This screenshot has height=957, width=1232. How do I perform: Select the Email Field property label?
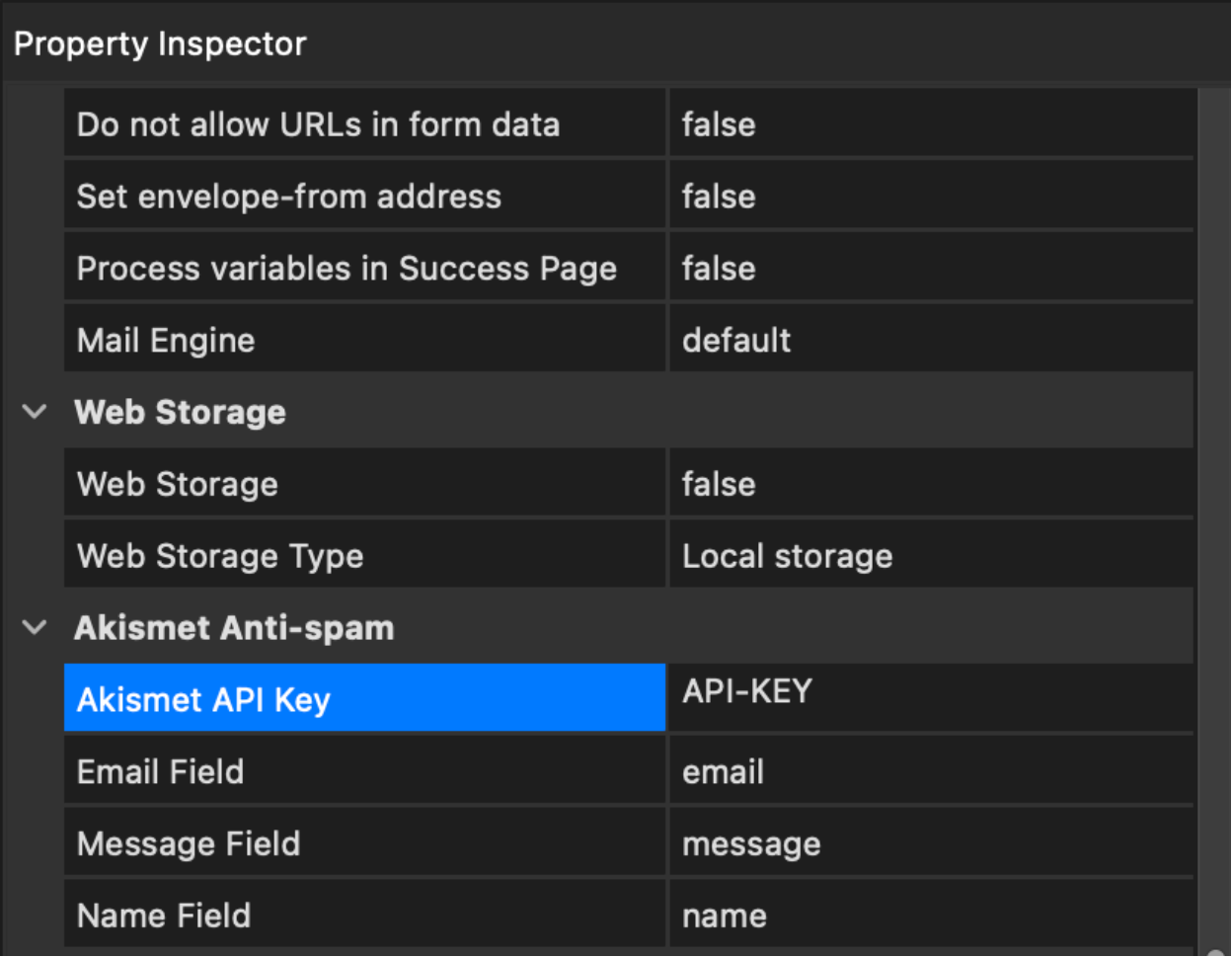tap(364, 771)
